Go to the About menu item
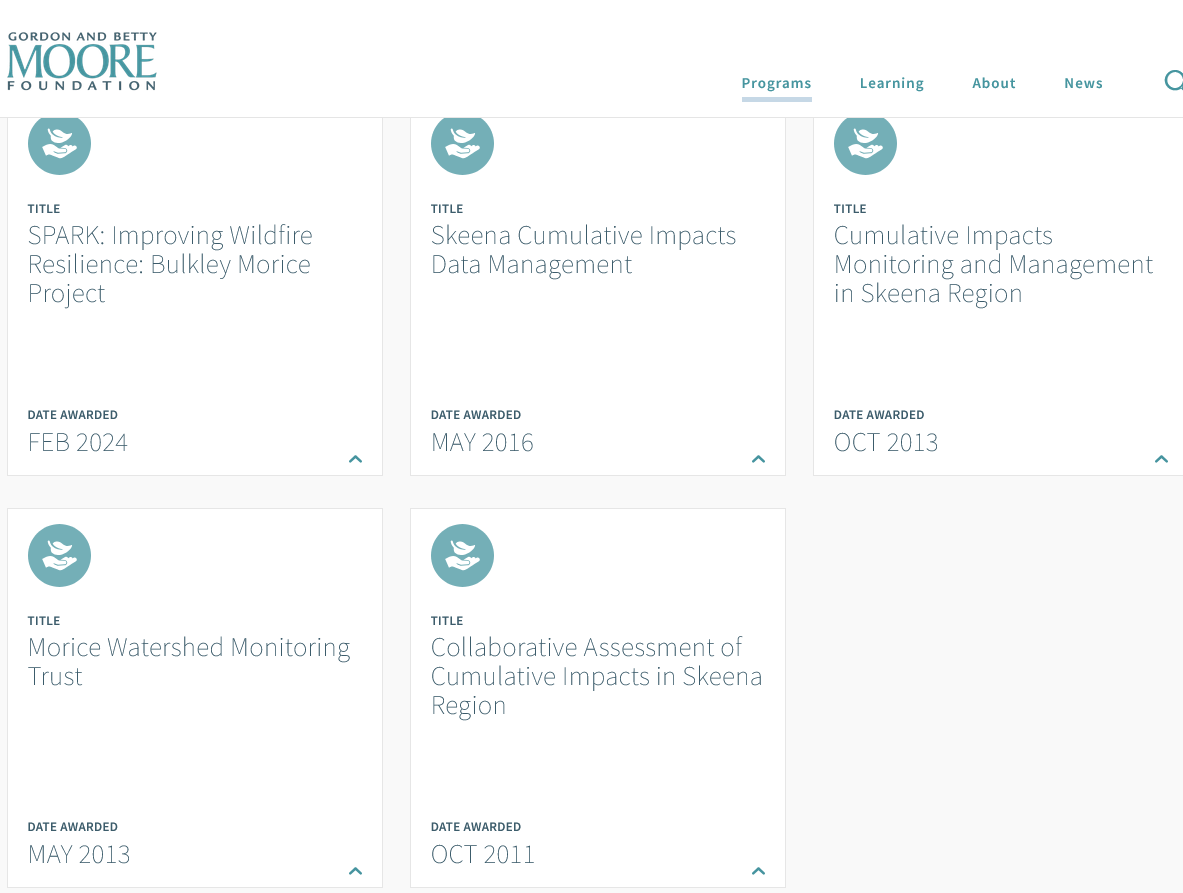Screen dimensions: 1183x893 pos(993,83)
